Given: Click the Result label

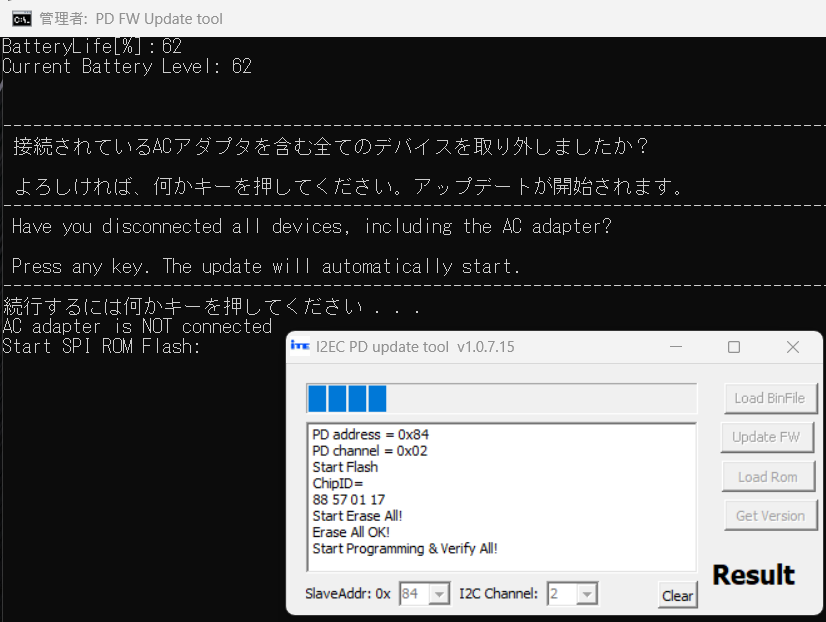Looking at the screenshot, I should click(x=753, y=575).
